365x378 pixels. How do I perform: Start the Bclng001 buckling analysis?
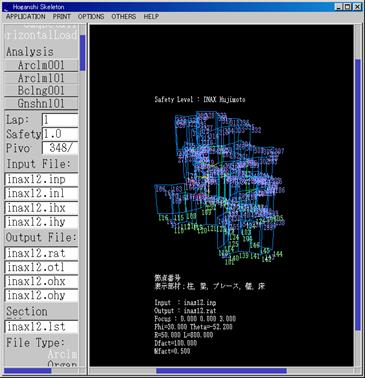point(41,91)
